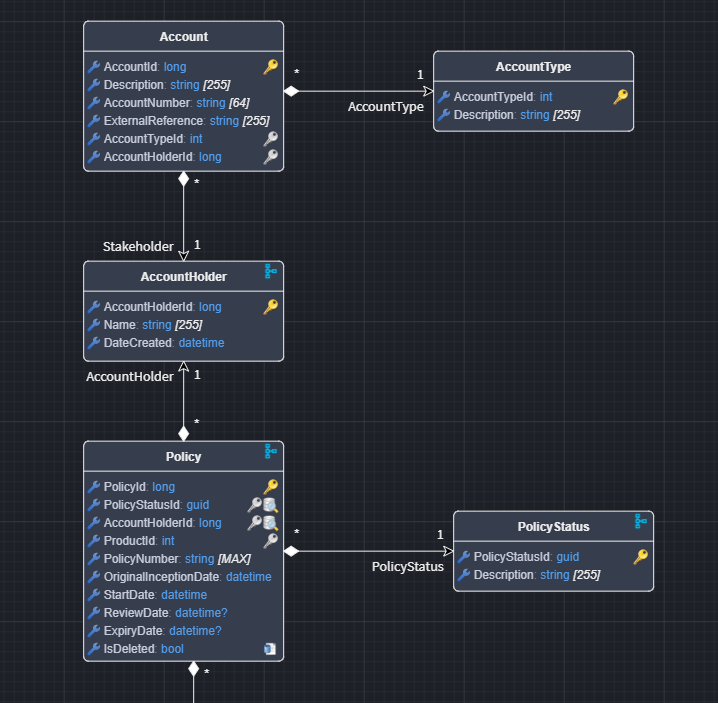718x703 pixels.
Task: Select the ExpiryDate datetime? attribute
Action: tap(163, 631)
